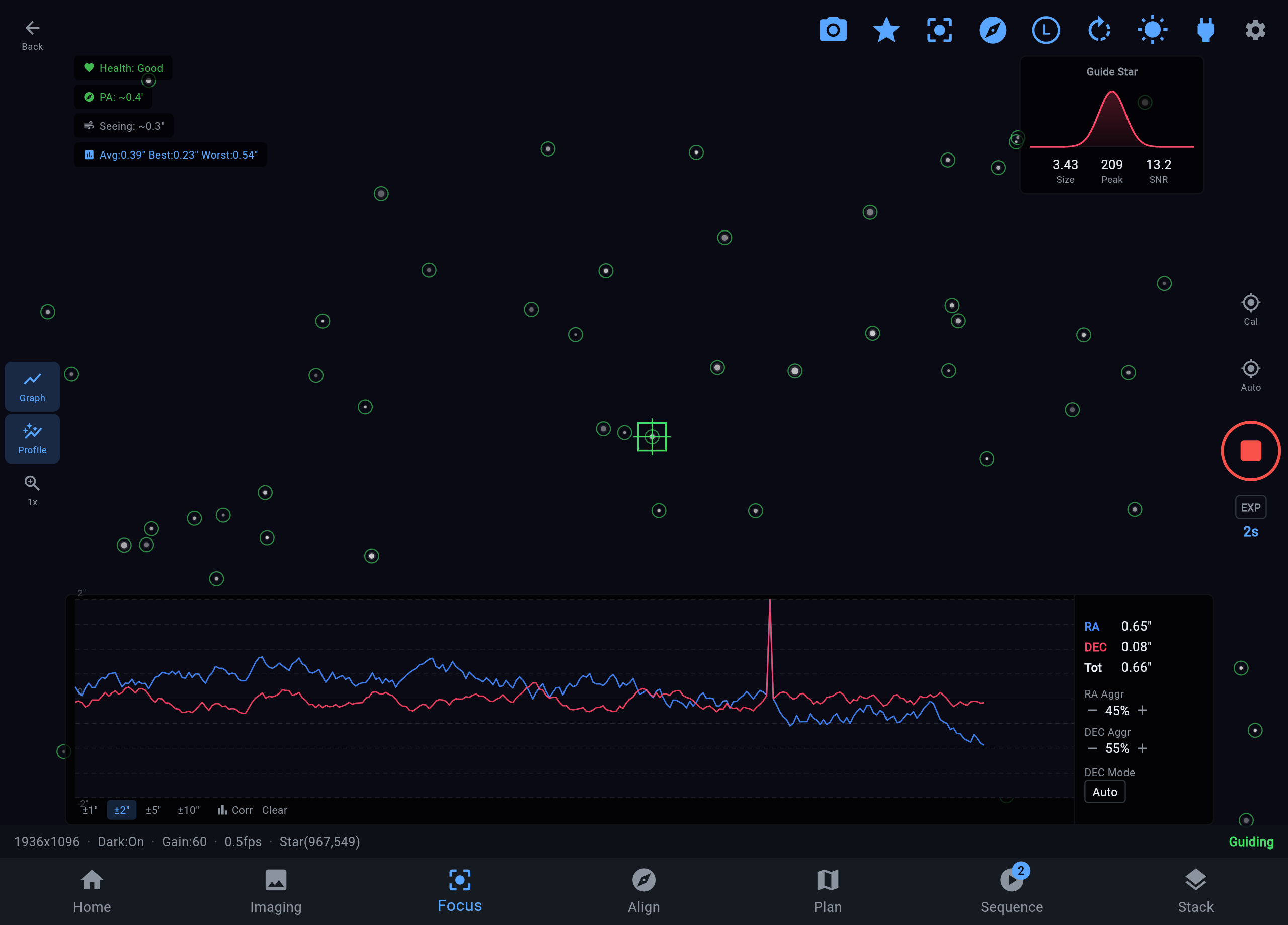The image size is (1288, 925).
Task: Click DEC Aggr 55% value
Action: [1117, 748]
